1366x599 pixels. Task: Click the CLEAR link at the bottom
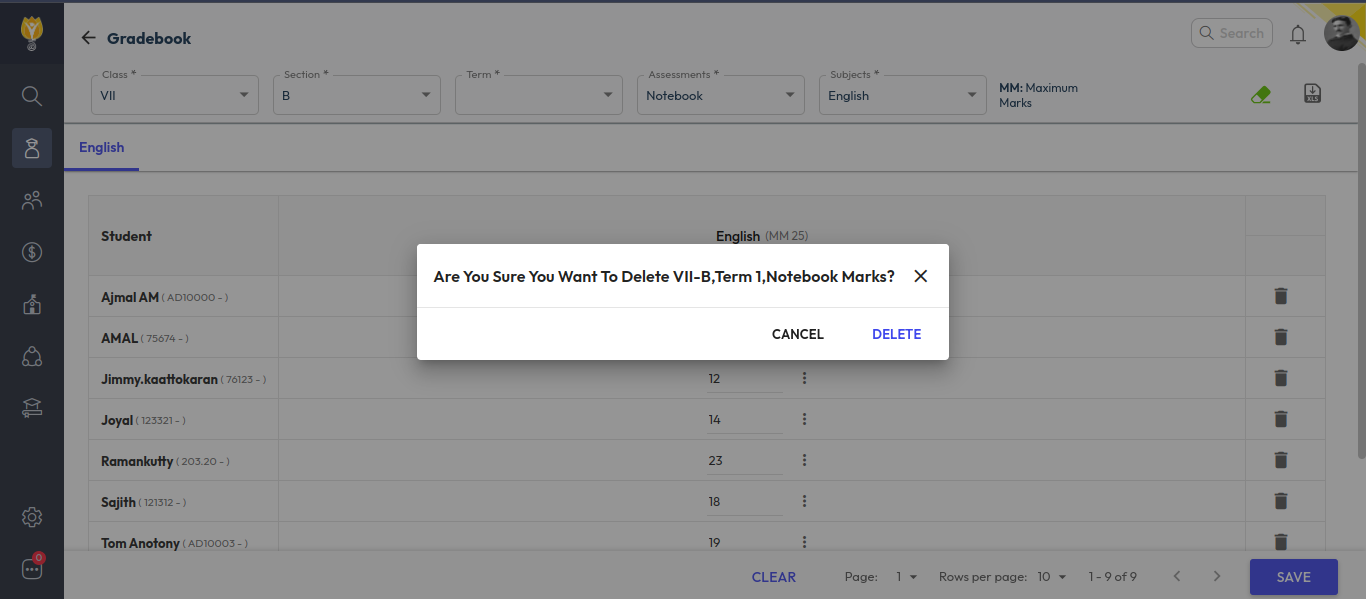pos(774,577)
